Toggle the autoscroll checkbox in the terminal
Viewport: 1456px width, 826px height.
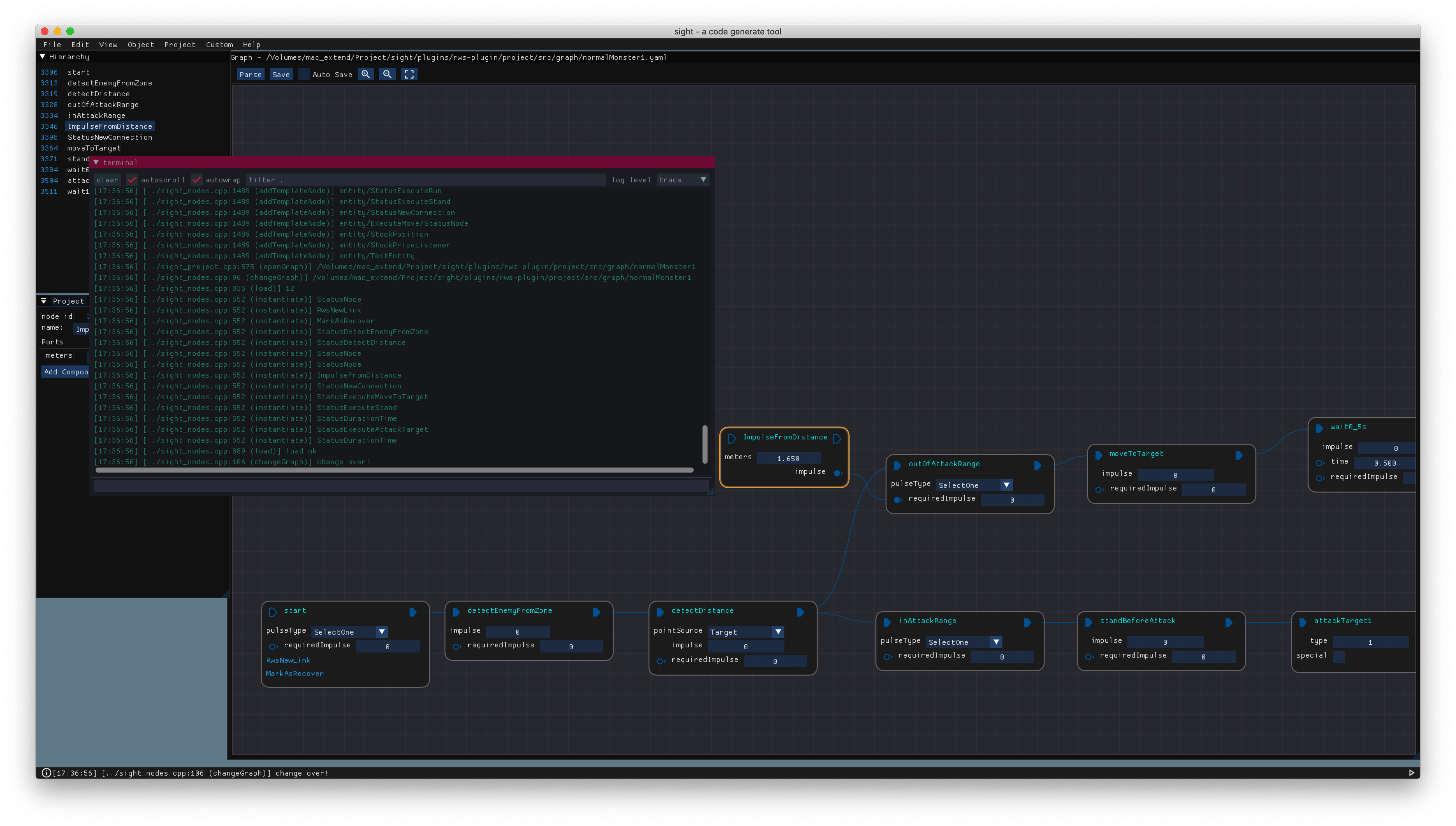coord(132,180)
